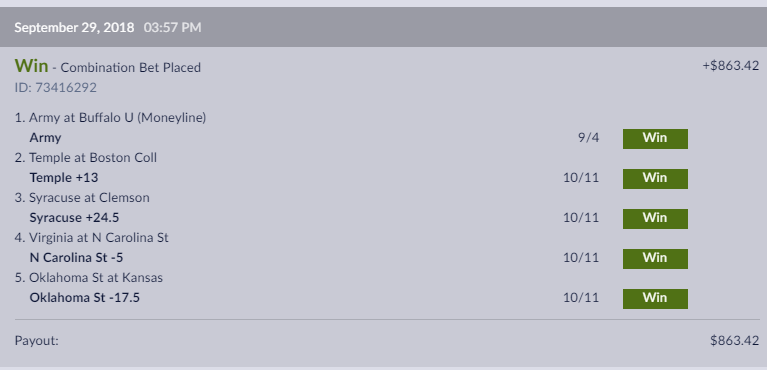The height and width of the screenshot is (370, 767).
Task: Open the Army at Buffalo U event
Action: click(117, 118)
